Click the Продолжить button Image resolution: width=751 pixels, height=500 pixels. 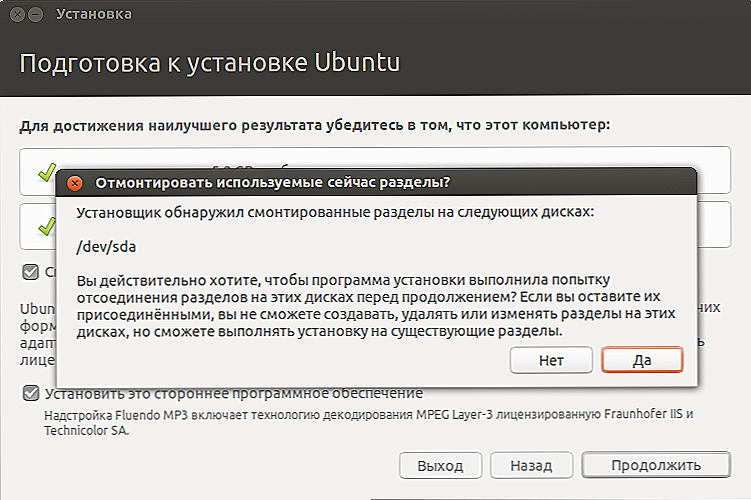tap(656, 465)
